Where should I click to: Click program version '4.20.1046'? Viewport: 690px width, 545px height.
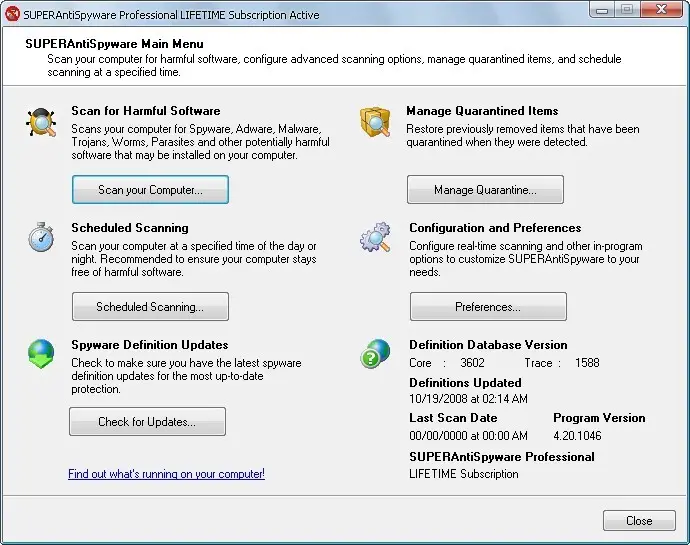pos(577,436)
